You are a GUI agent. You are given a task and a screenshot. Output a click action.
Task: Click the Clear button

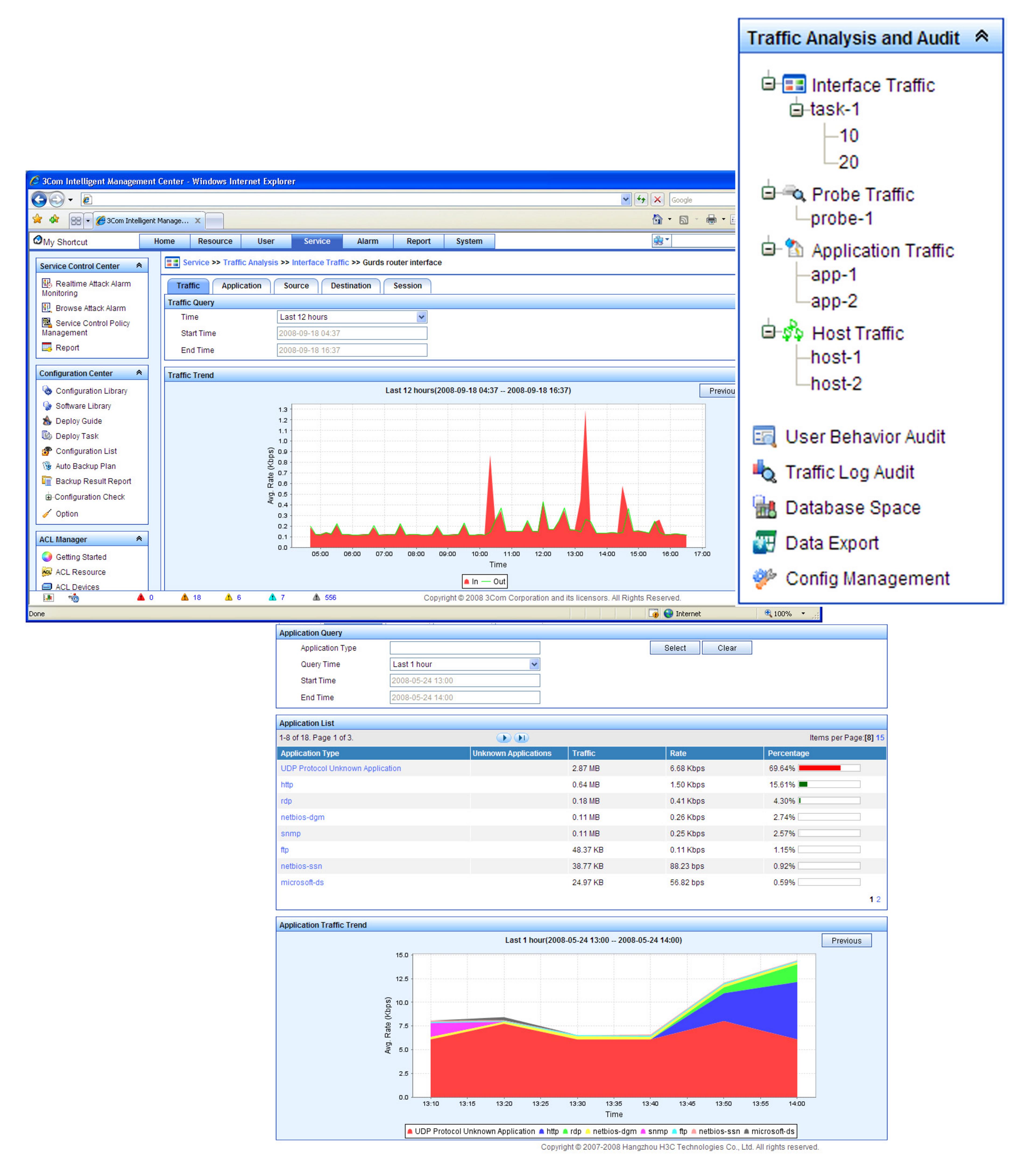point(726,647)
